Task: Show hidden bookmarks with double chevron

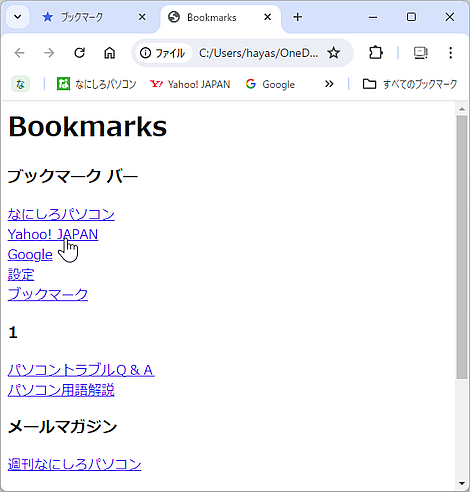Action: 329,84
